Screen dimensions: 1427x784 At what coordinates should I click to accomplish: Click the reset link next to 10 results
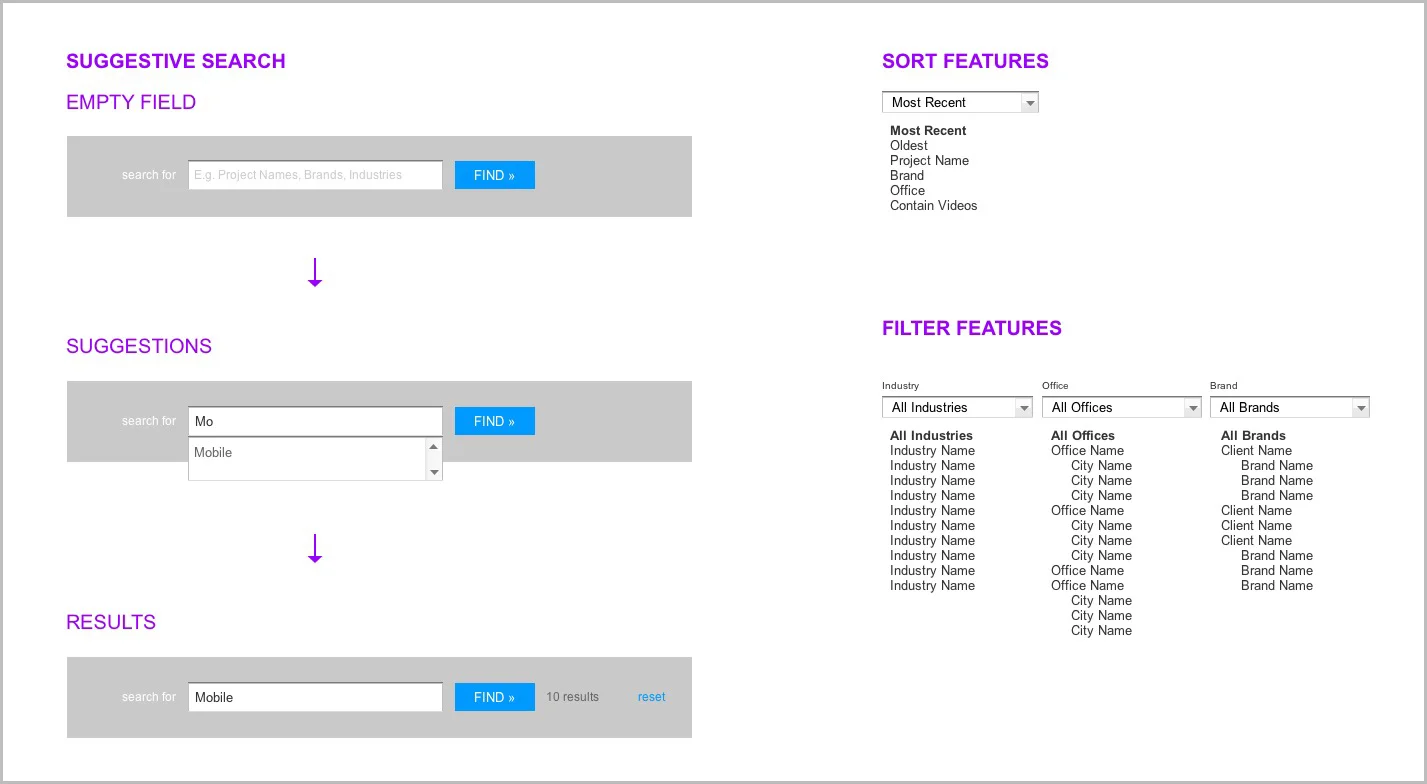pos(651,696)
